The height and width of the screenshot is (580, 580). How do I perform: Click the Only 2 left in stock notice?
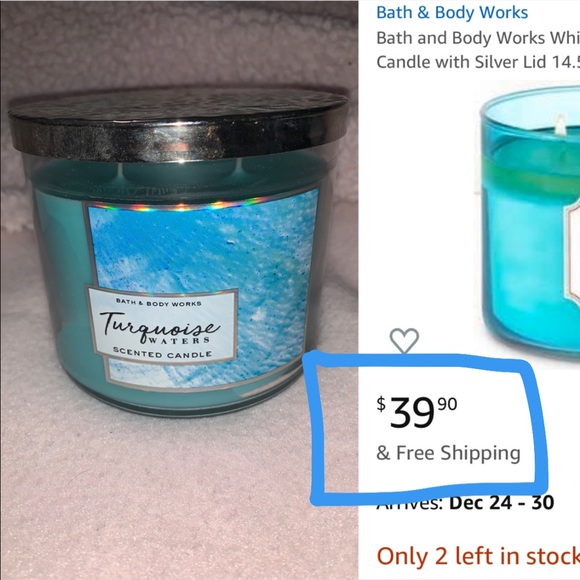(x=478, y=556)
